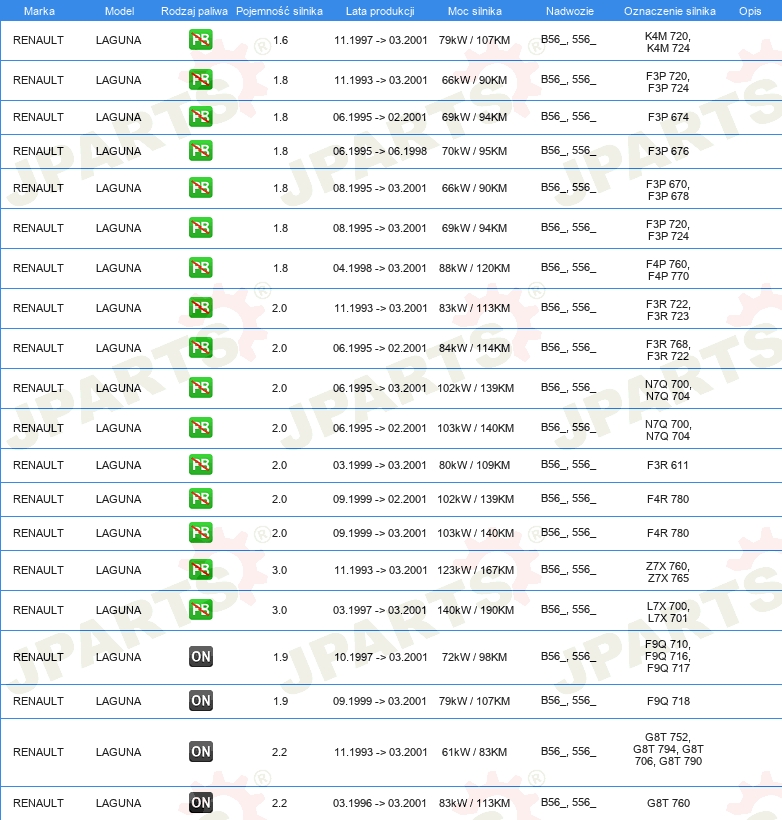
Task: Select the F4R 780 102kW / 139KM row
Action: point(391,499)
